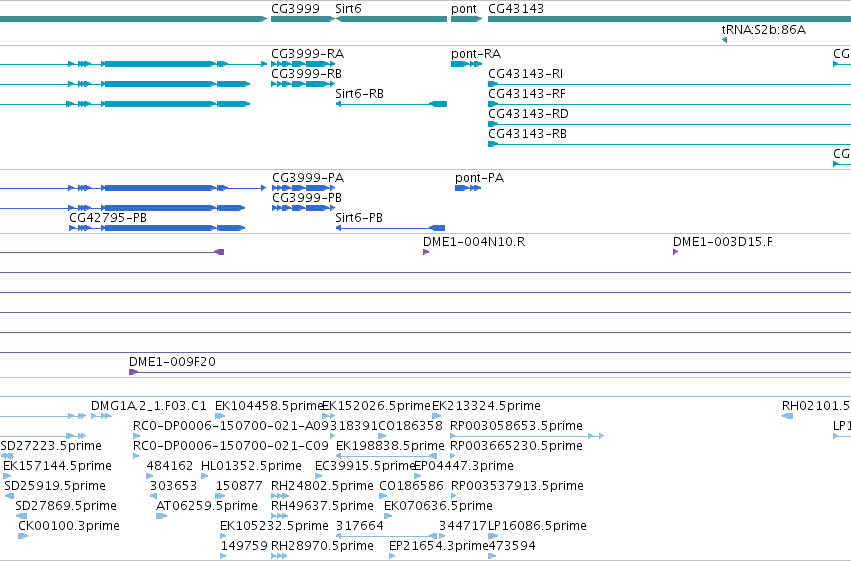
Task: Select EST RP003537913.5prime
Action: point(517,486)
